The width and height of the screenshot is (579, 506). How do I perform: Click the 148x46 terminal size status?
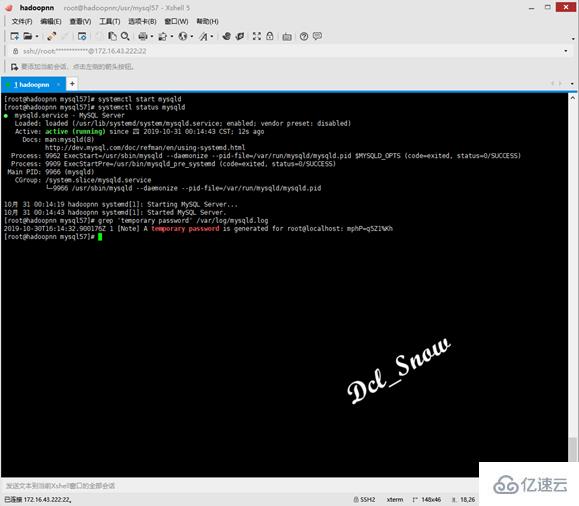[427, 499]
